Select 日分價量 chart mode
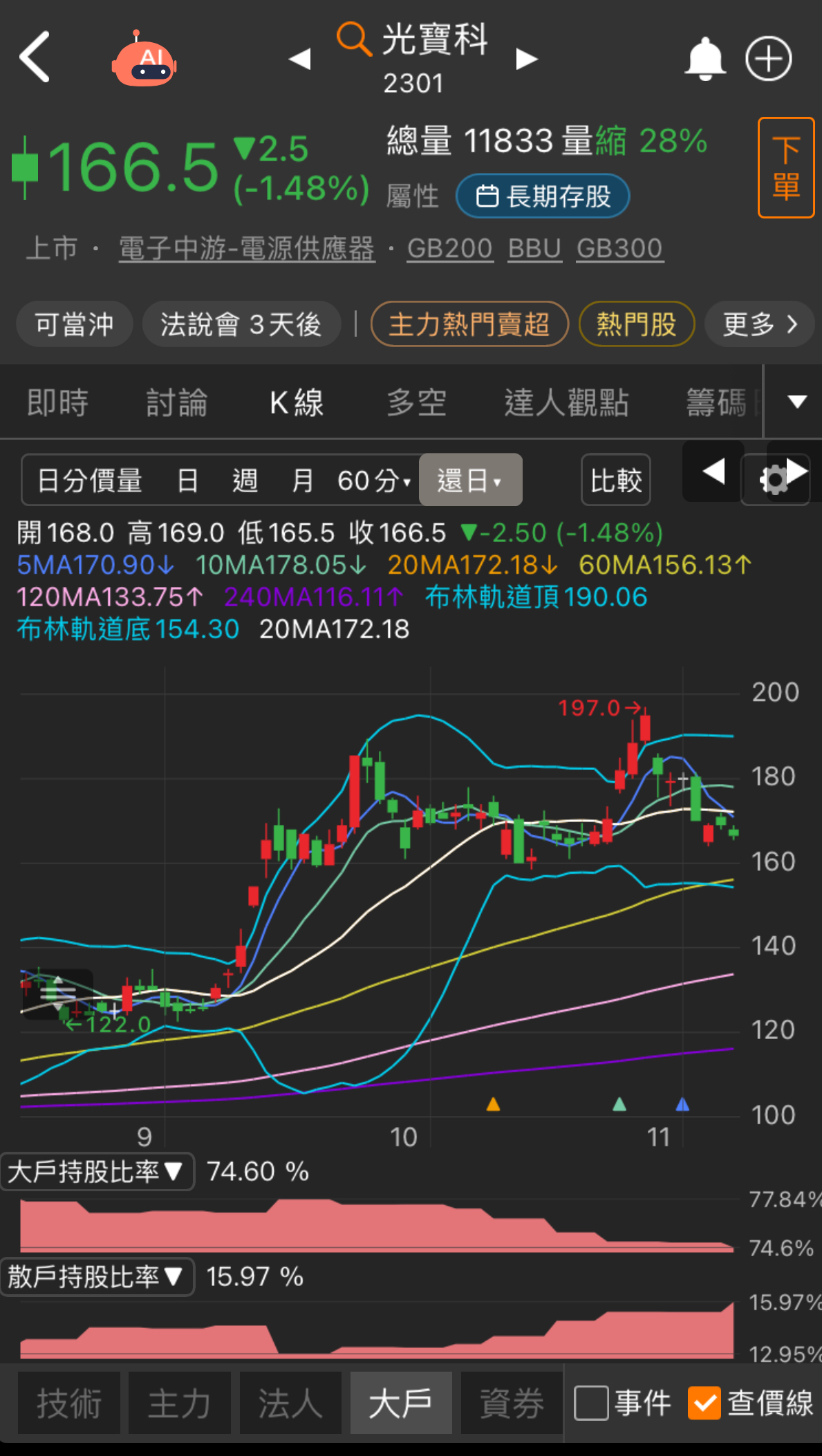822x1456 pixels. [90, 480]
